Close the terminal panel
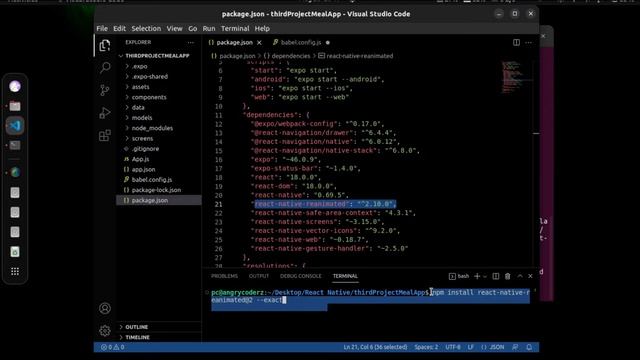 pos(530,276)
